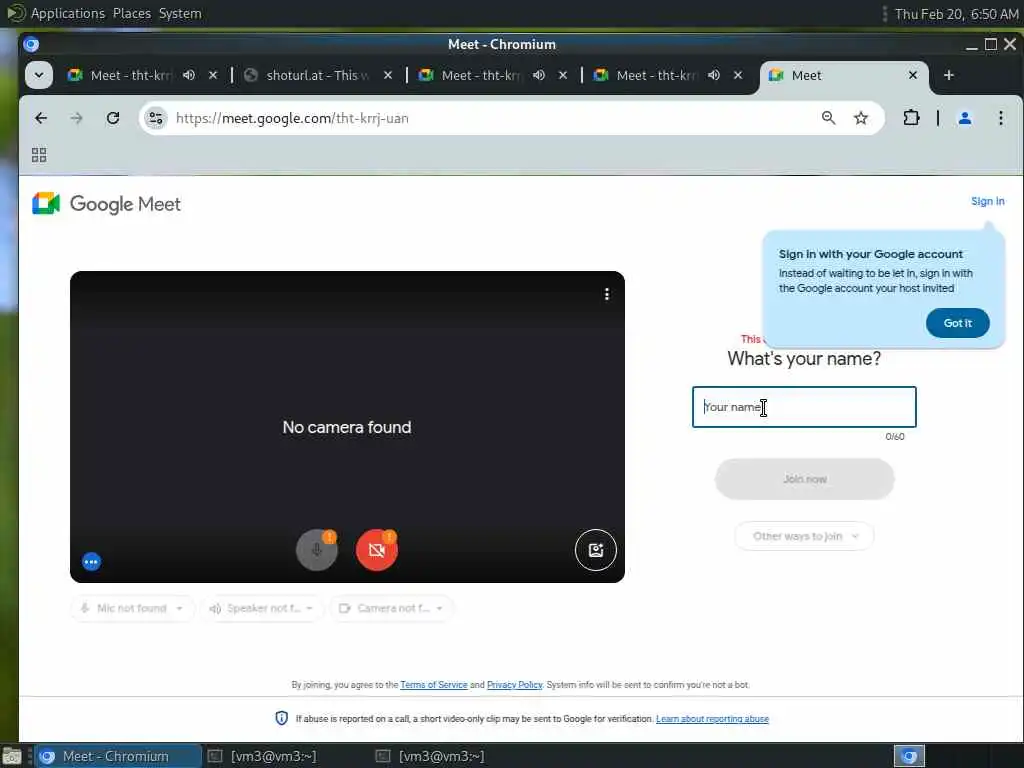Open the Extensions puzzle icon
The height and width of the screenshot is (768, 1024).
pyautogui.click(x=911, y=118)
